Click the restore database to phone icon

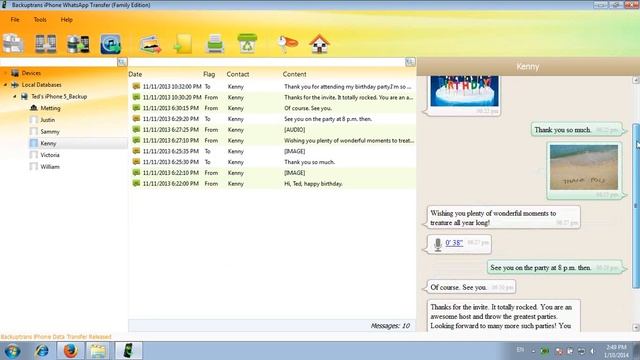tap(78, 44)
